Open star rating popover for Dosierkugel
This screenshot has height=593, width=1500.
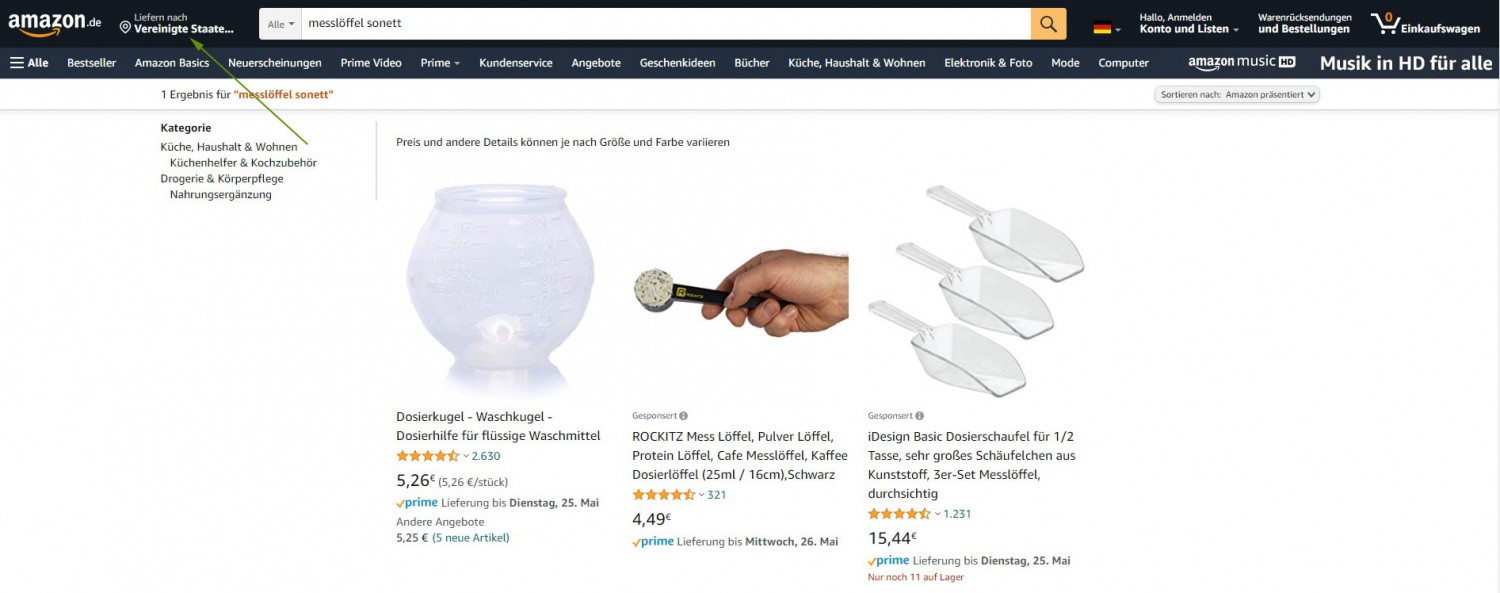(432, 456)
